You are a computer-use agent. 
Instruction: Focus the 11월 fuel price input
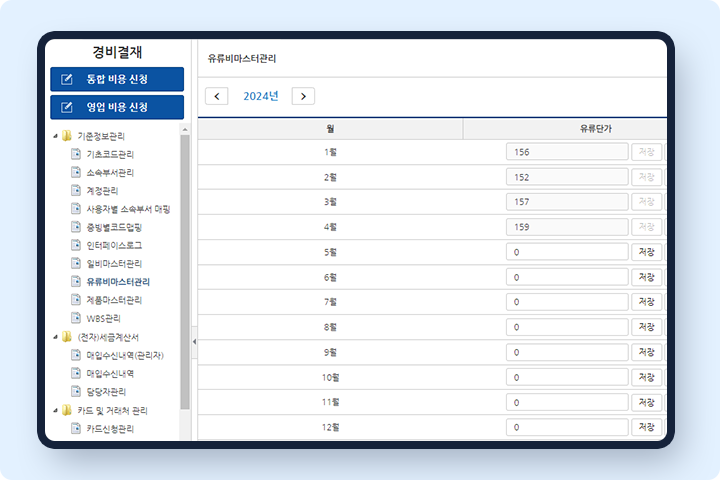tap(567, 403)
